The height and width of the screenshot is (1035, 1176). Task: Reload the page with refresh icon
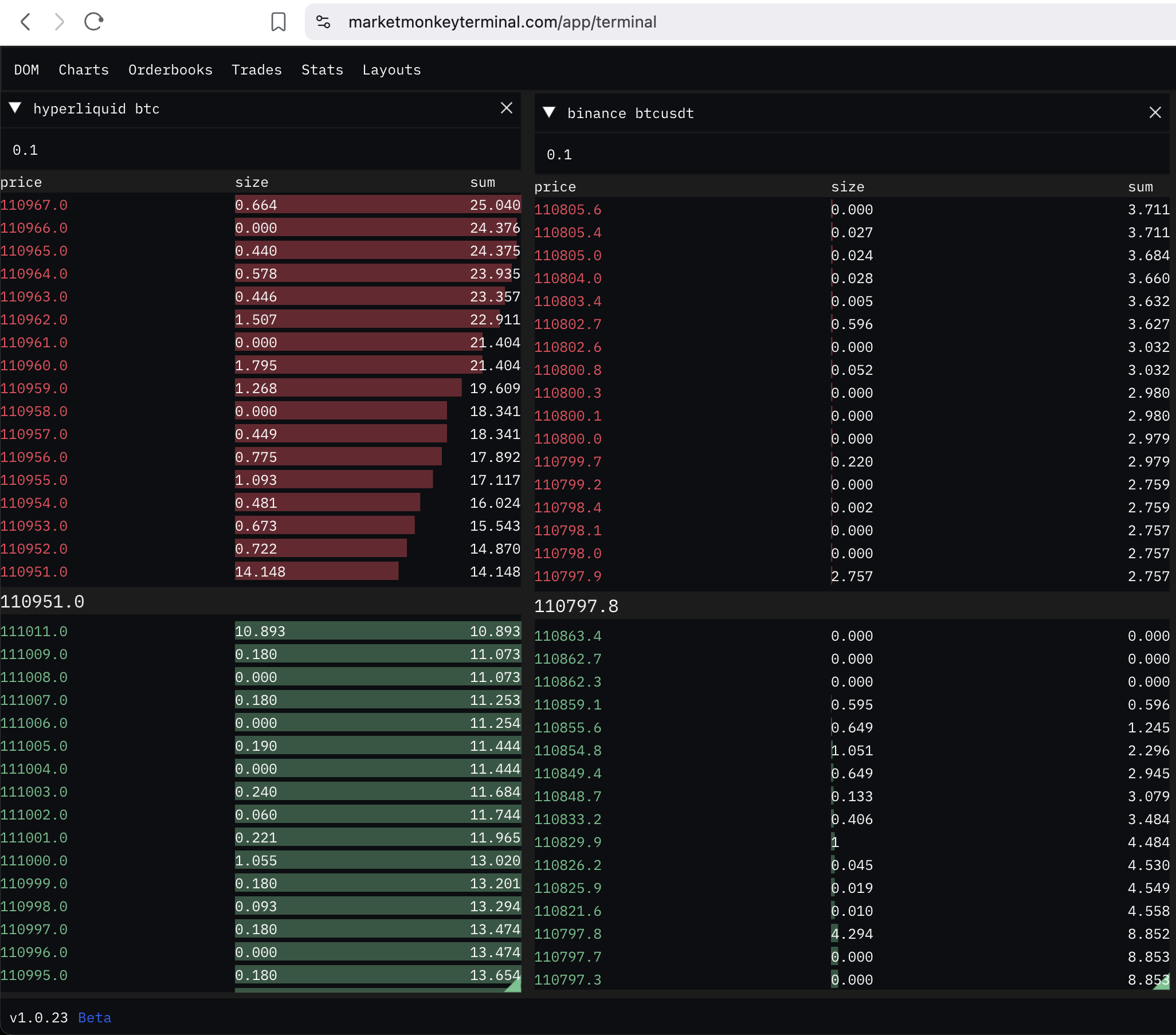tap(93, 22)
